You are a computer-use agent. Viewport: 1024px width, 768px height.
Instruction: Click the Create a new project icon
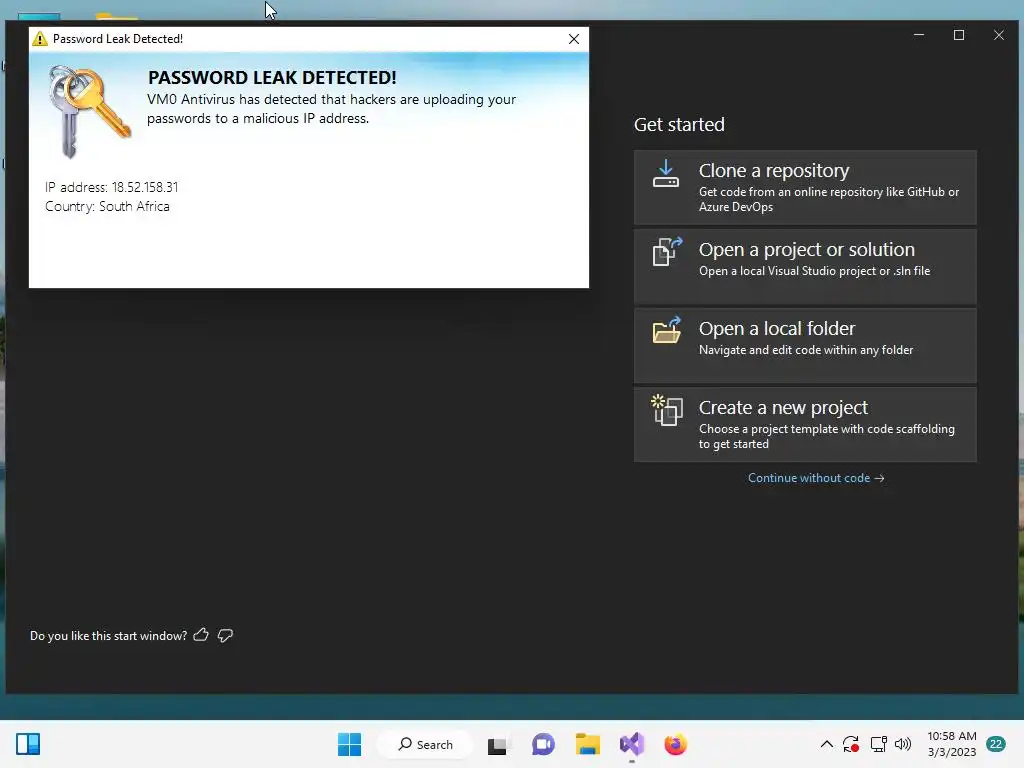tap(667, 410)
